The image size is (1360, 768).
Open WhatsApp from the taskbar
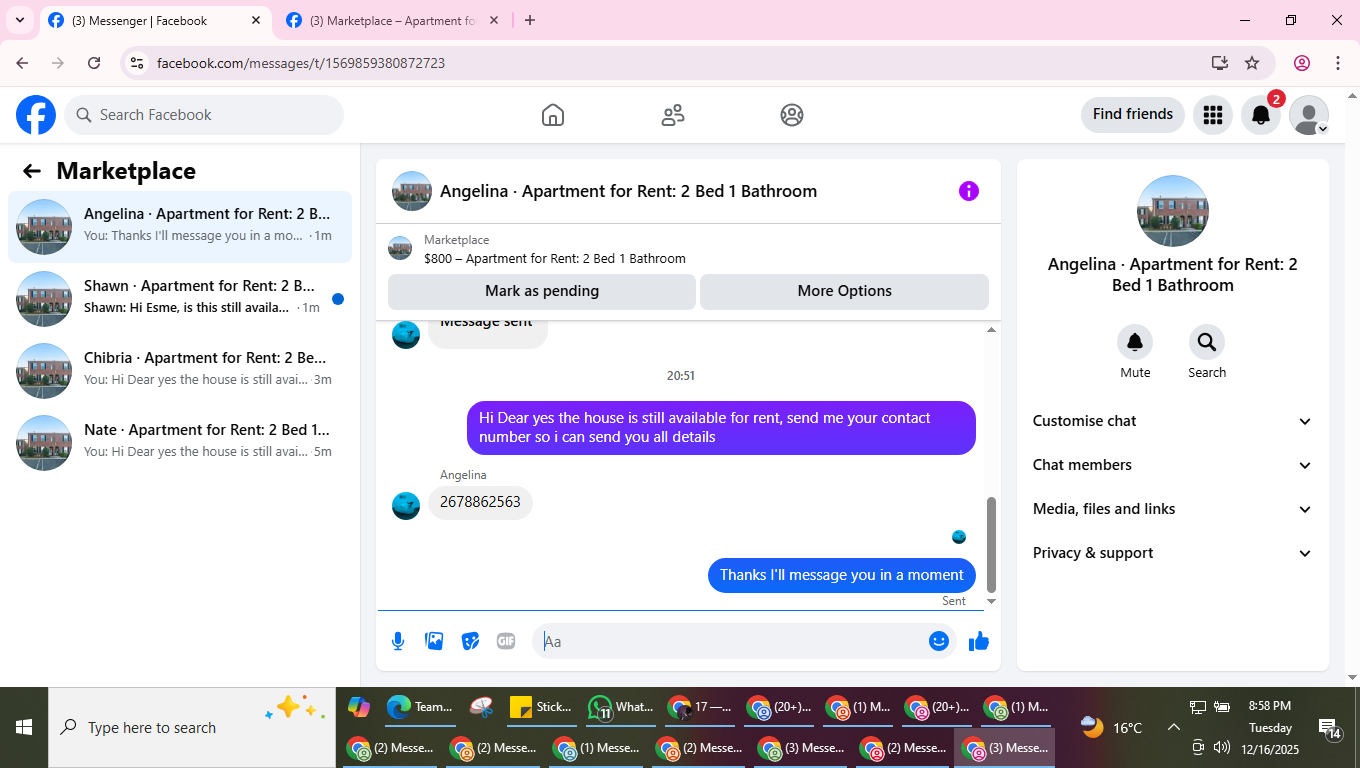(x=619, y=707)
